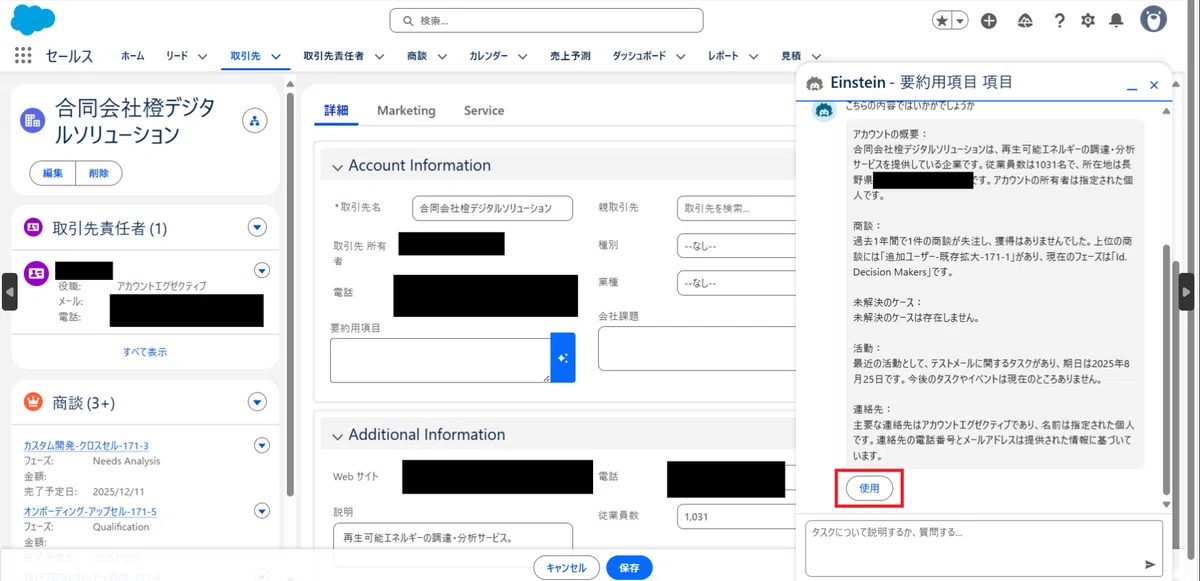Viewport: 1200px width, 581px height.
Task: Expand the レポート tab dropdown chevron
Action: (753, 57)
